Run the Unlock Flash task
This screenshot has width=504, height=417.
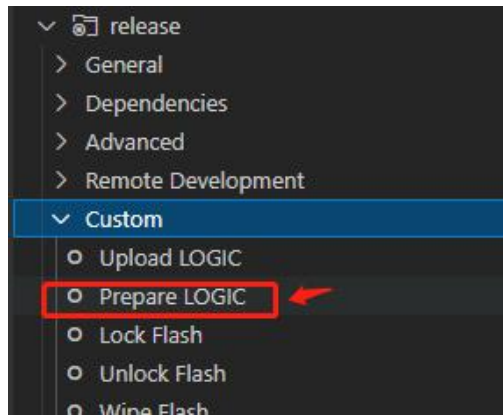tap(163, 374)
